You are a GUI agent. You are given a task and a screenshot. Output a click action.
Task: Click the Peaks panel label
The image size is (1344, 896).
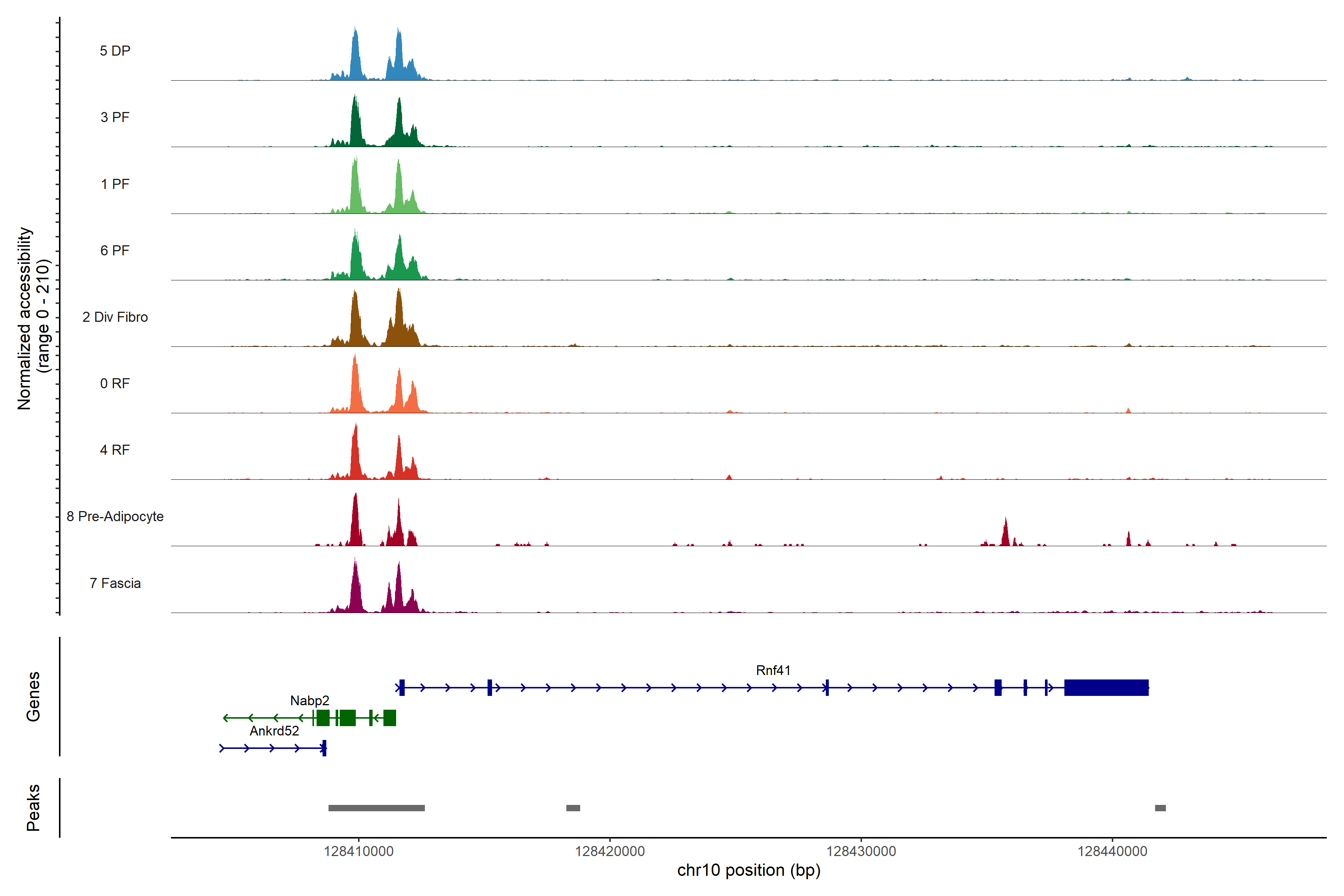click(x=33, y=808)
